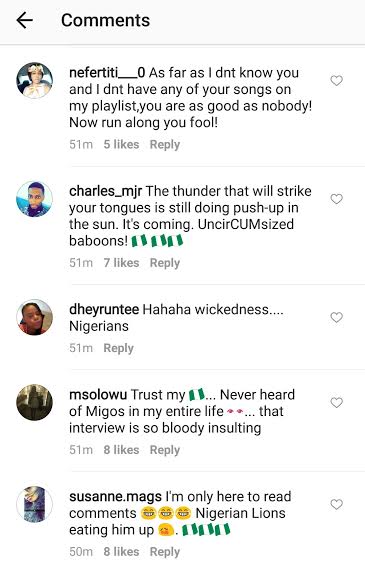Heart the susanne.mags comment

pos(336,504)
